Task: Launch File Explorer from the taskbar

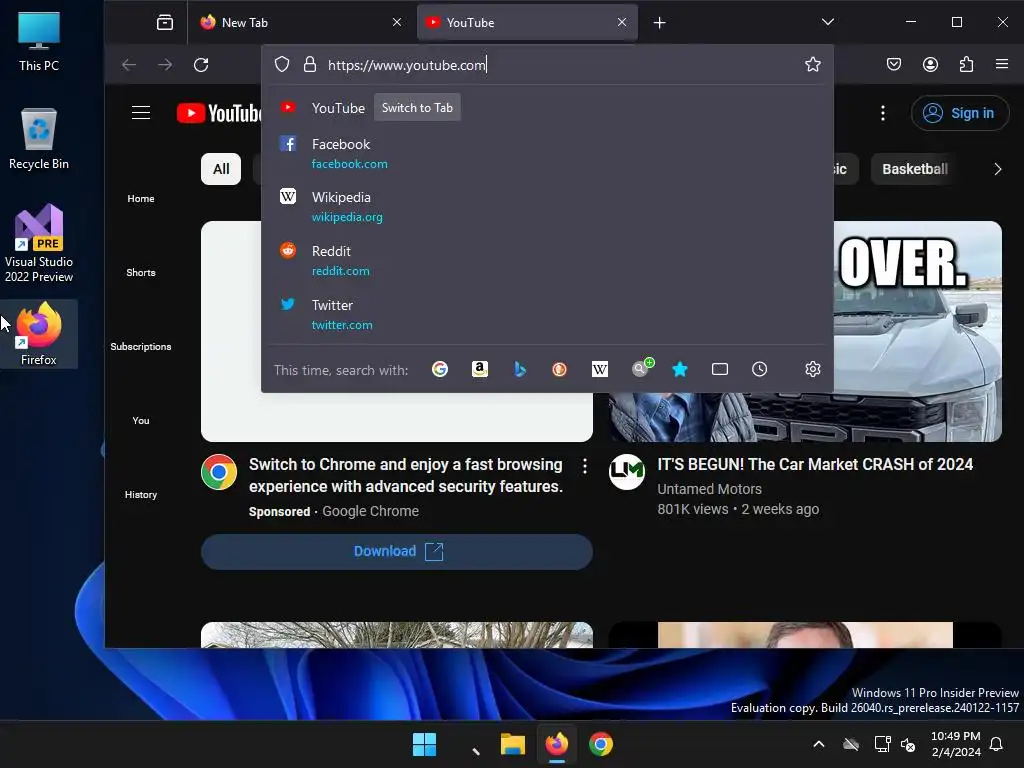Action: point(513,744)
